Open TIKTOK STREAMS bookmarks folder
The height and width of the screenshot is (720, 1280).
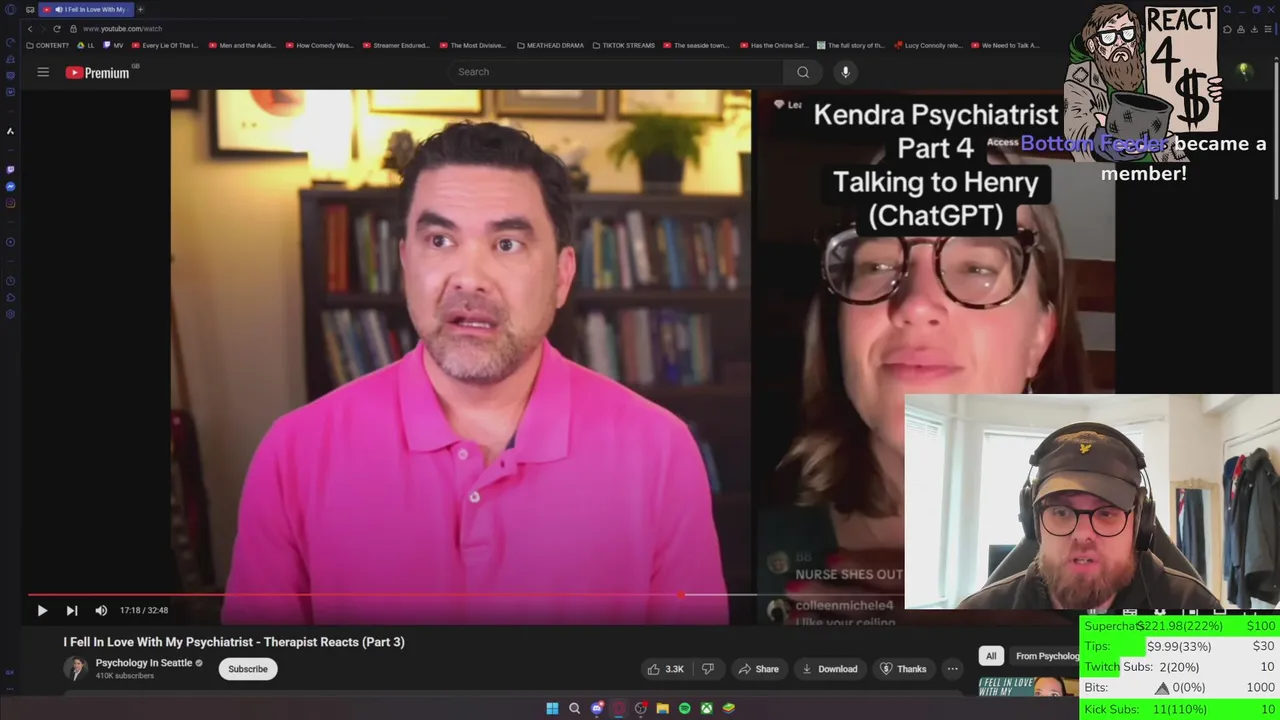click(x=624, y=45)
